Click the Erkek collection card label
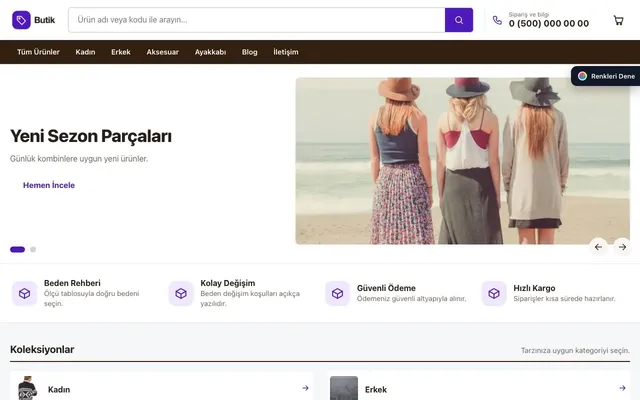The width and height of the screenshot is (640, 400). pos(376,389)
